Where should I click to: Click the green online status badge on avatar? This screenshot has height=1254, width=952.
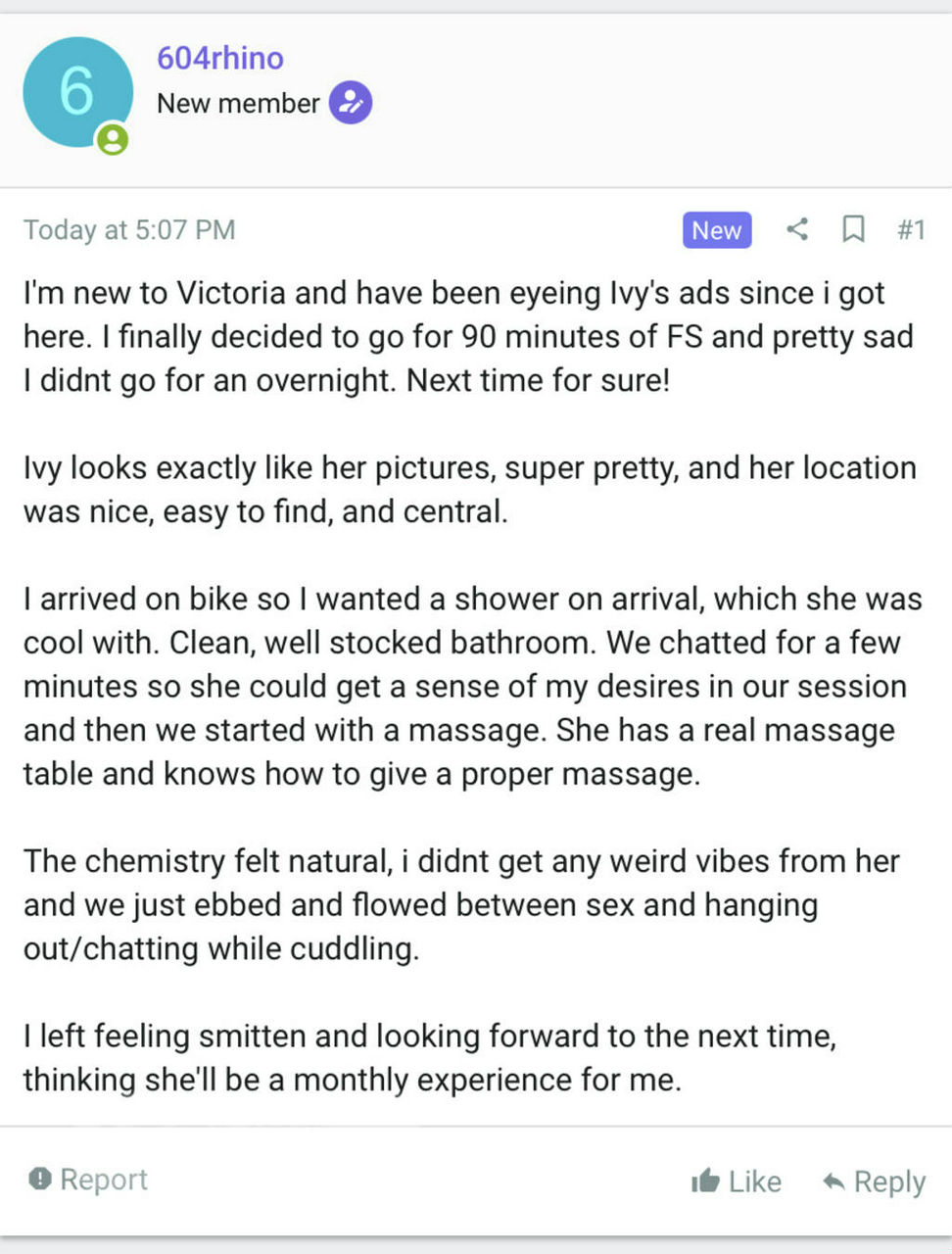coord(113,139)
